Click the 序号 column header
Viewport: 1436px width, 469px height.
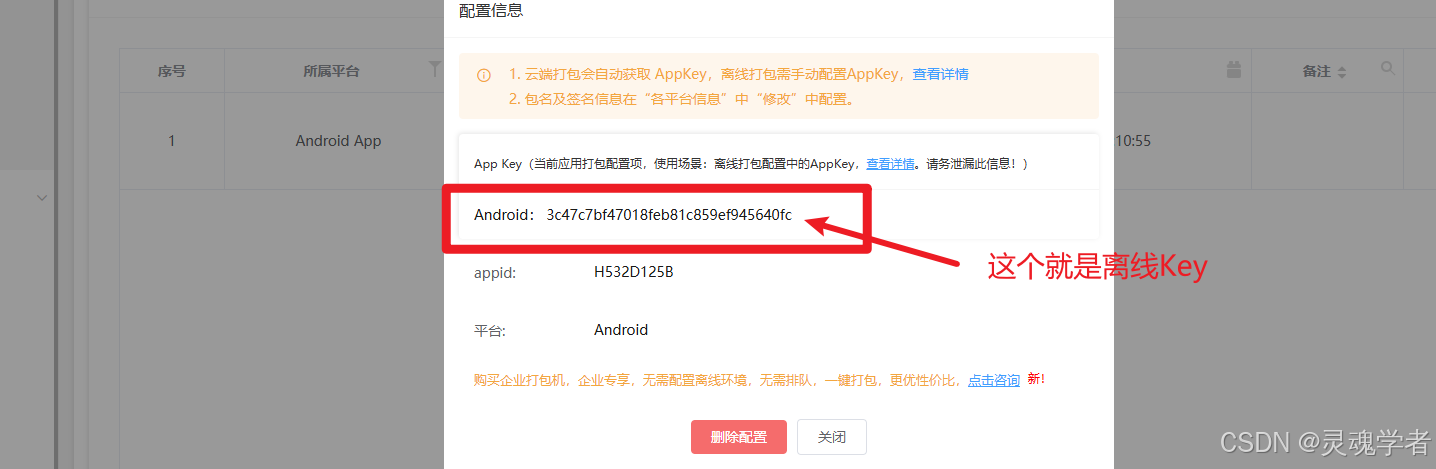172,71
